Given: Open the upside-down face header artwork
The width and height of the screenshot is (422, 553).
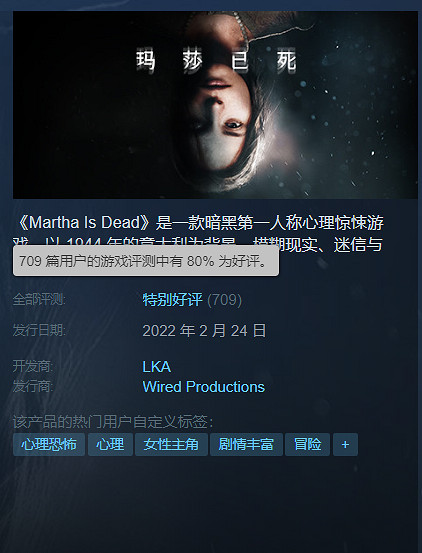Looking at the screenshot, I should click(215, 105).
